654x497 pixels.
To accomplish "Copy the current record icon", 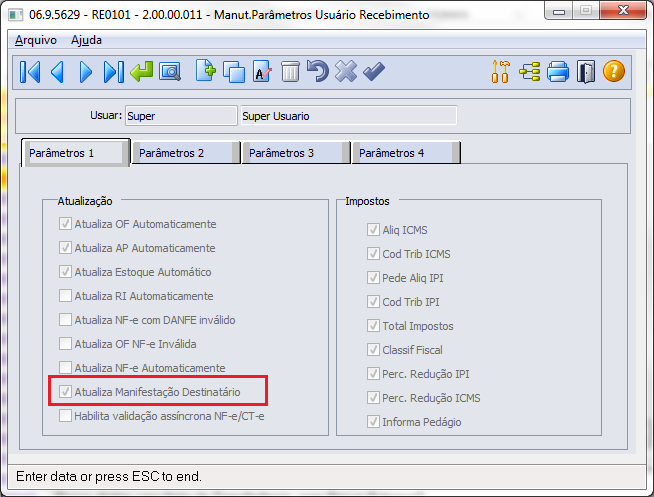I will coord(234,72).
